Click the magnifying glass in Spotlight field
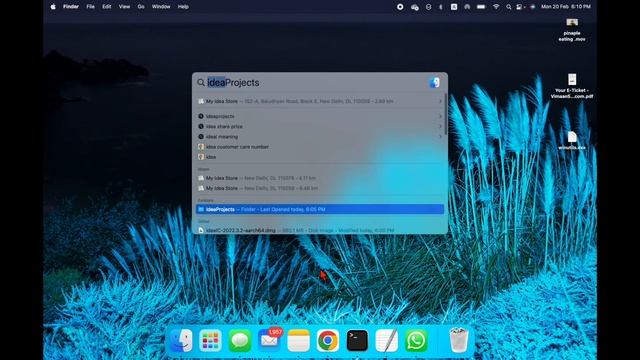 coord(201,83)
